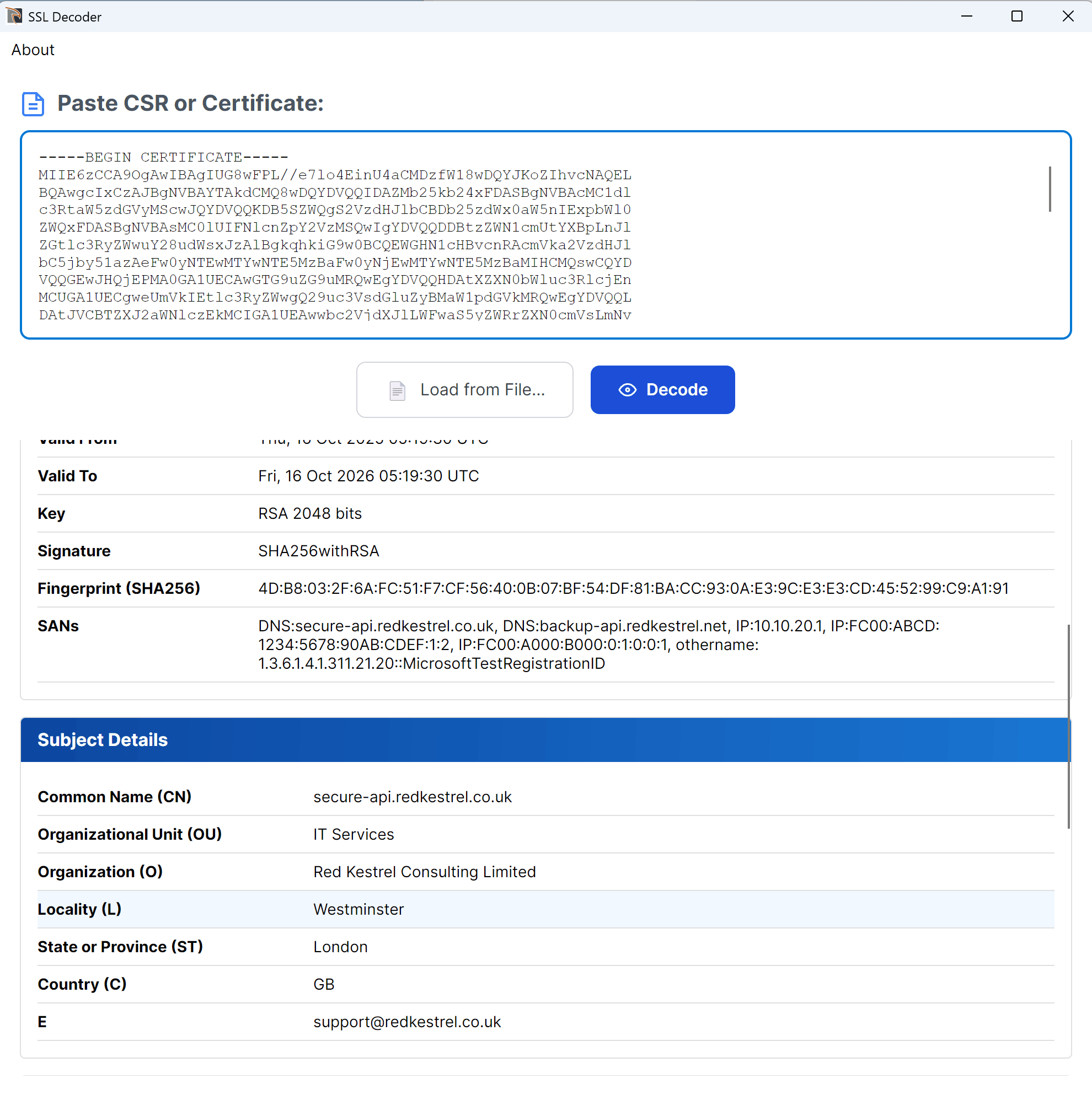The image size is (1092, 1095).
Task: Click the Load from File button
Action: [464, 390]
